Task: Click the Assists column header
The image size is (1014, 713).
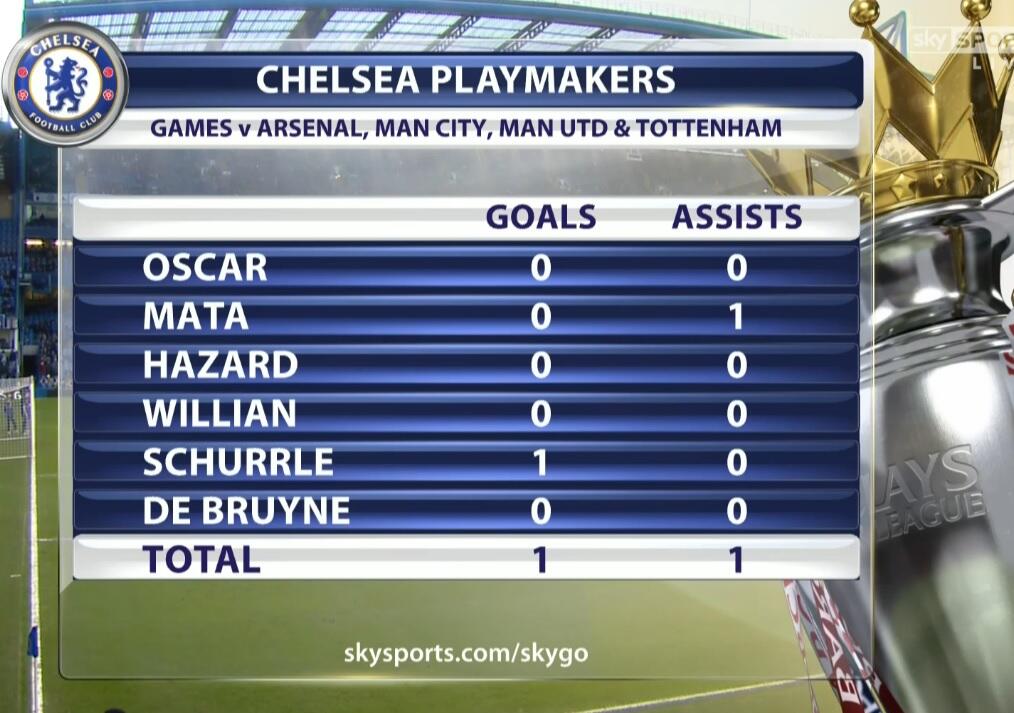Action: click(736, 217)
